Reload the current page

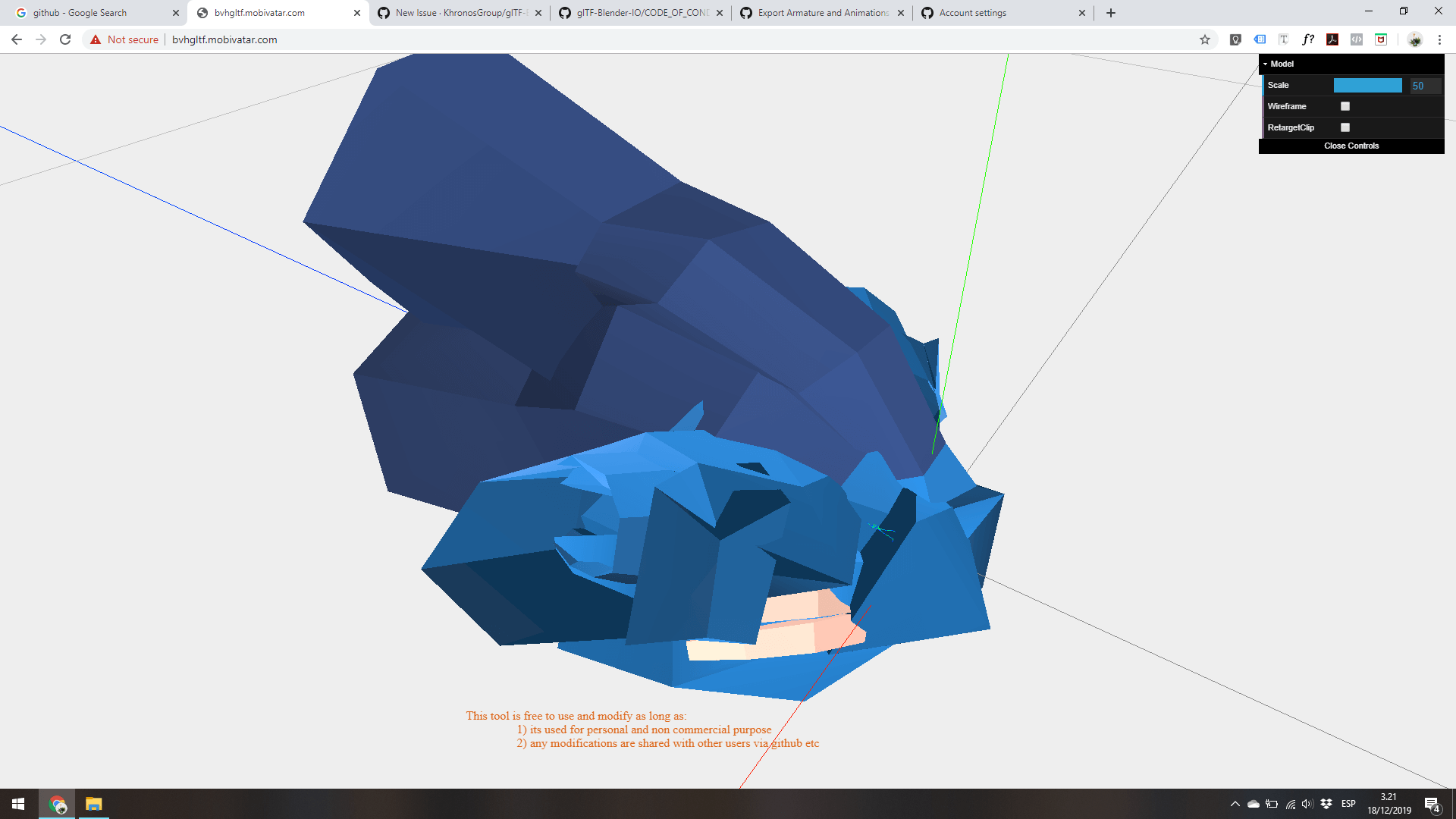(64, 39)
